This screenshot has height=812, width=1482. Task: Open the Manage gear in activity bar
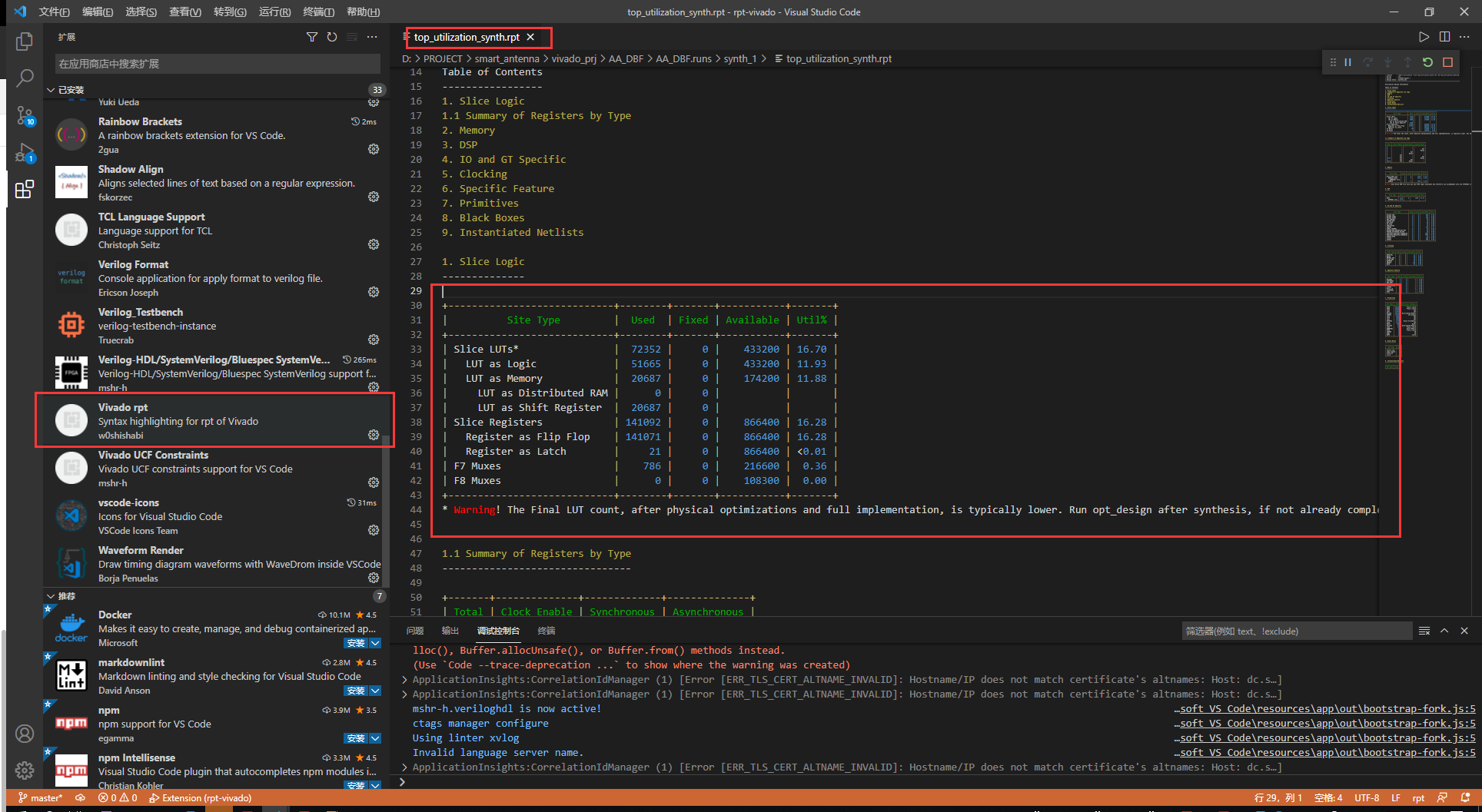click(25, 771)
